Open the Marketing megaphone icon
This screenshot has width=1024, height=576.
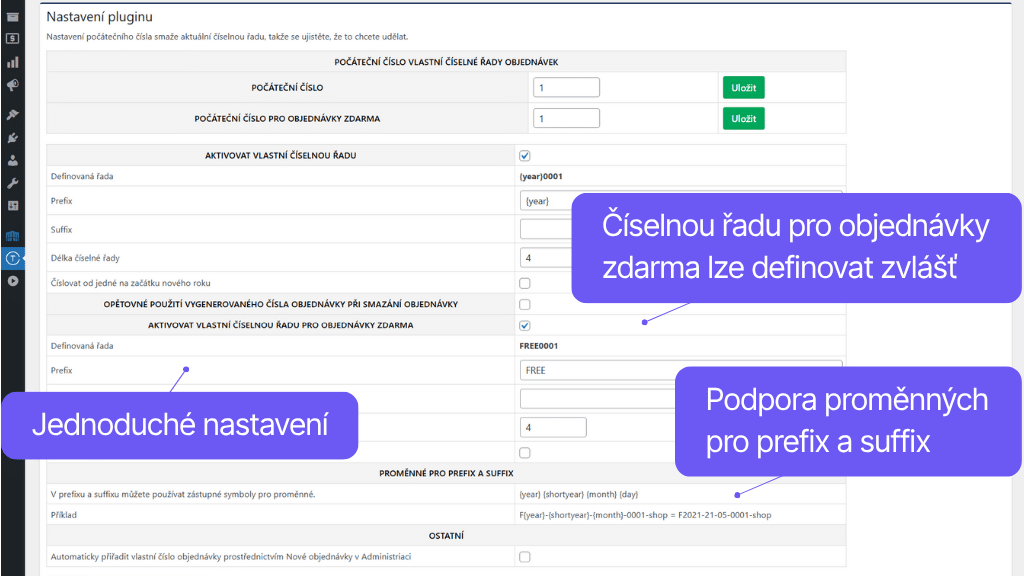pyautogui.click(x=13, y=86)
